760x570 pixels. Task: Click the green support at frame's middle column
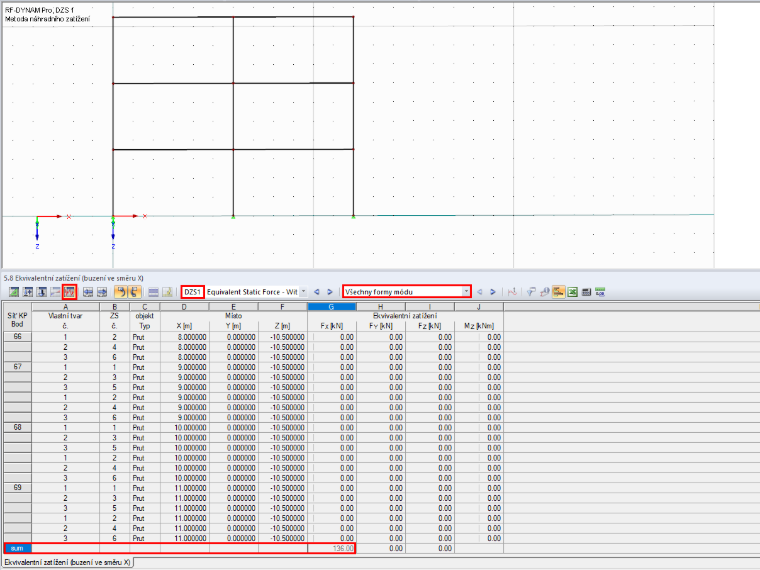pos(233,216)
